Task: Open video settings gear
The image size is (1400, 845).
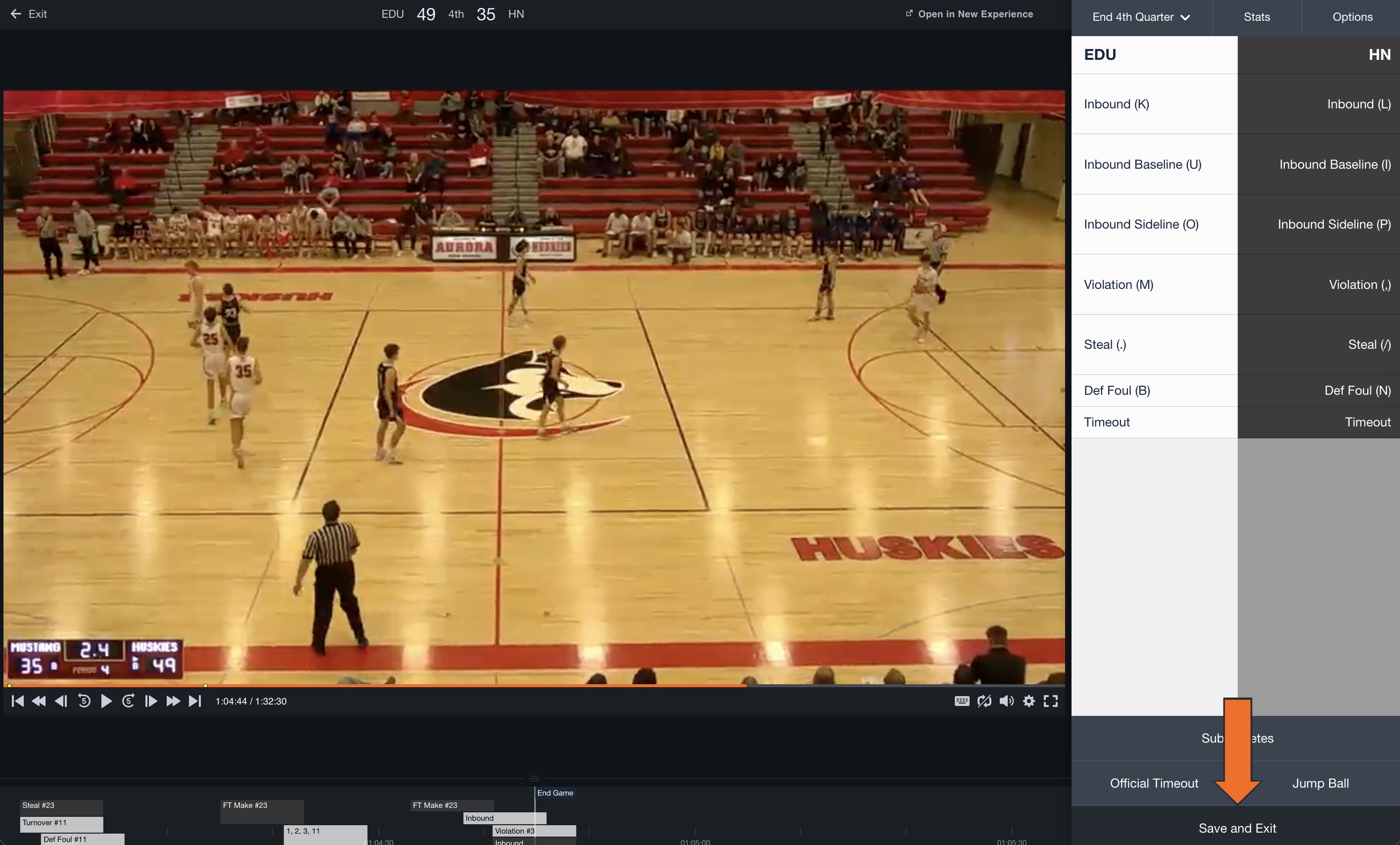Action: pos(1029,701)
